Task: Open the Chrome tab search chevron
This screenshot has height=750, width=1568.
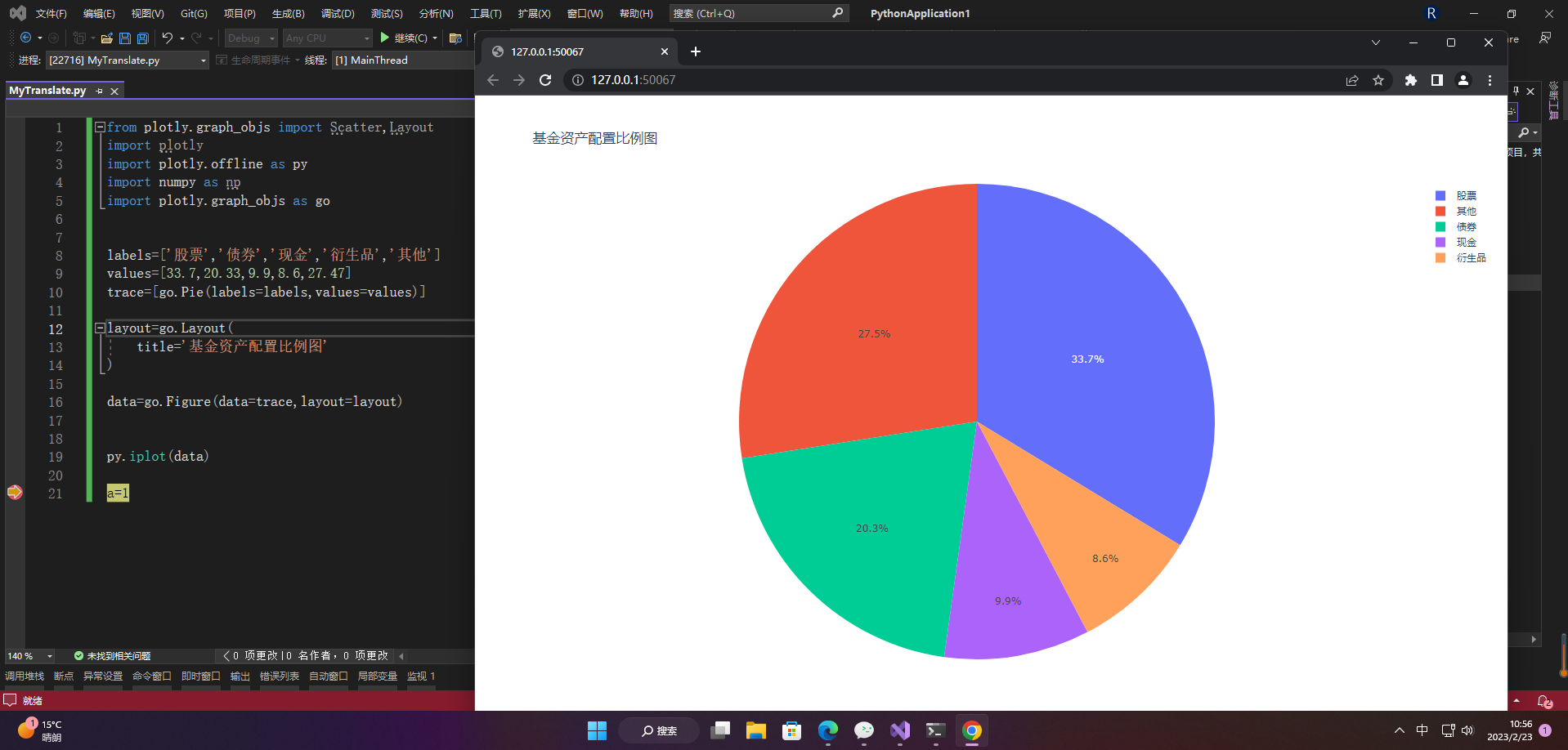Action: pos(1376,42)
